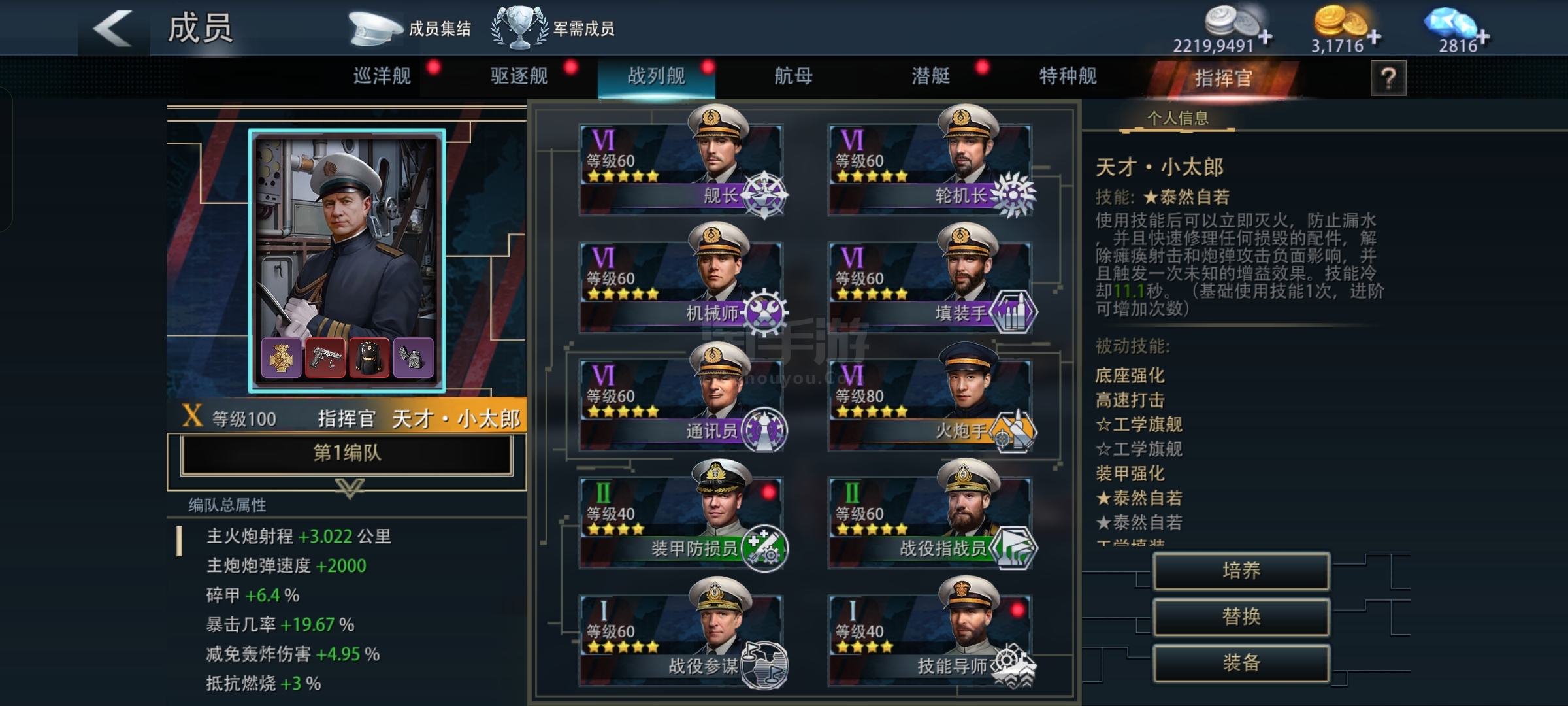This screenshot has height=706, width=1568.
Task: Add gold coins with plus icon
Action: click(1375, 37)
